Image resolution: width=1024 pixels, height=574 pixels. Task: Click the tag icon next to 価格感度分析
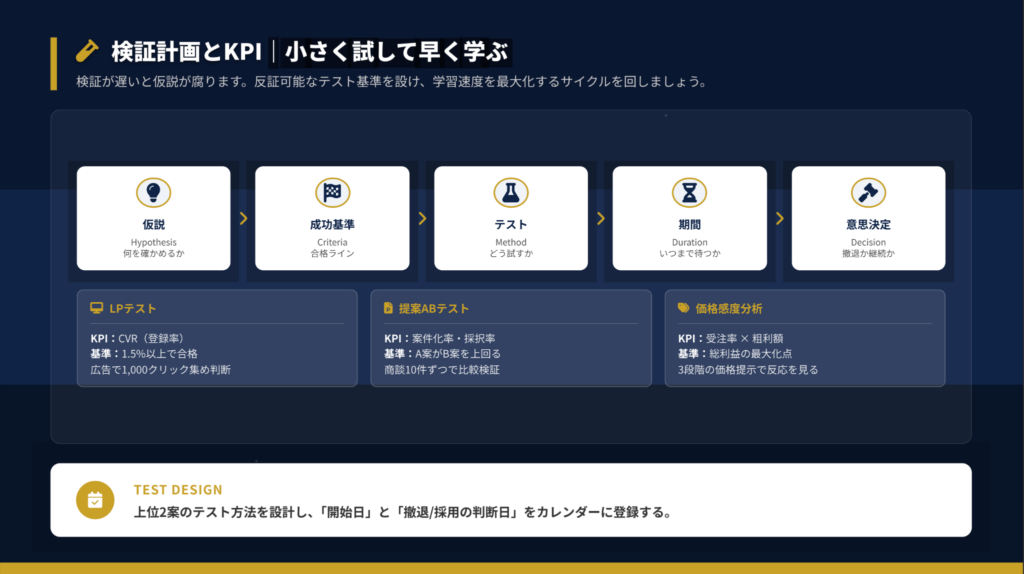[683, 308]
